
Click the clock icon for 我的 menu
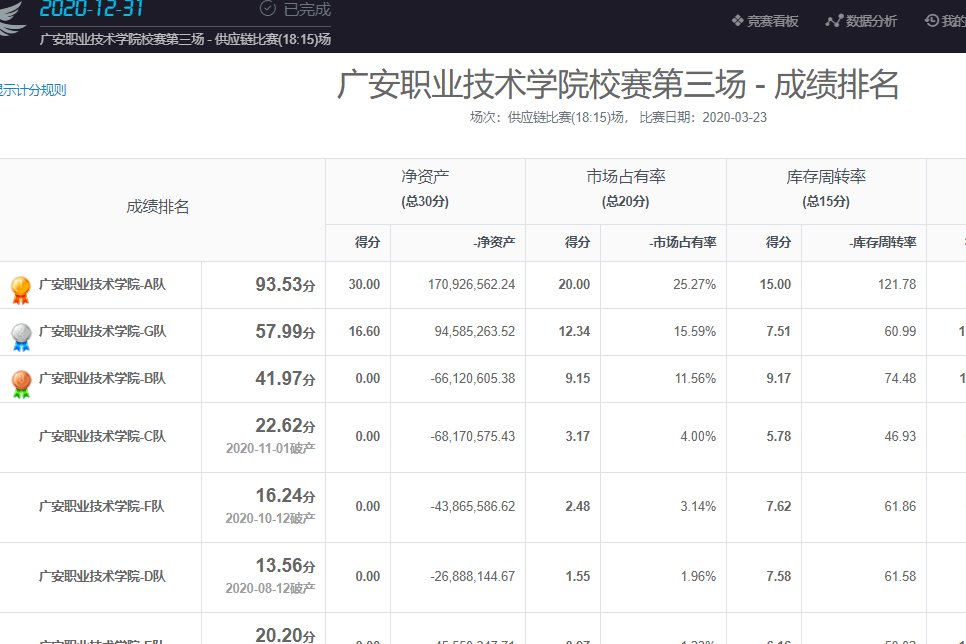[x=932, y=21]
